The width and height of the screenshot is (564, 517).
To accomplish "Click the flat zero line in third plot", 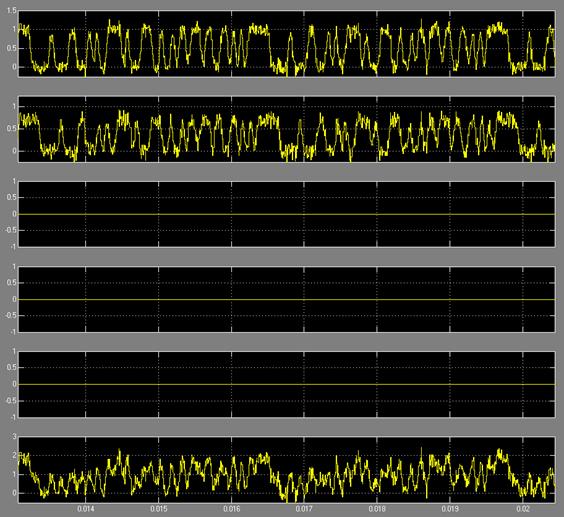I will pyautogui.click(x=286, y=214).
